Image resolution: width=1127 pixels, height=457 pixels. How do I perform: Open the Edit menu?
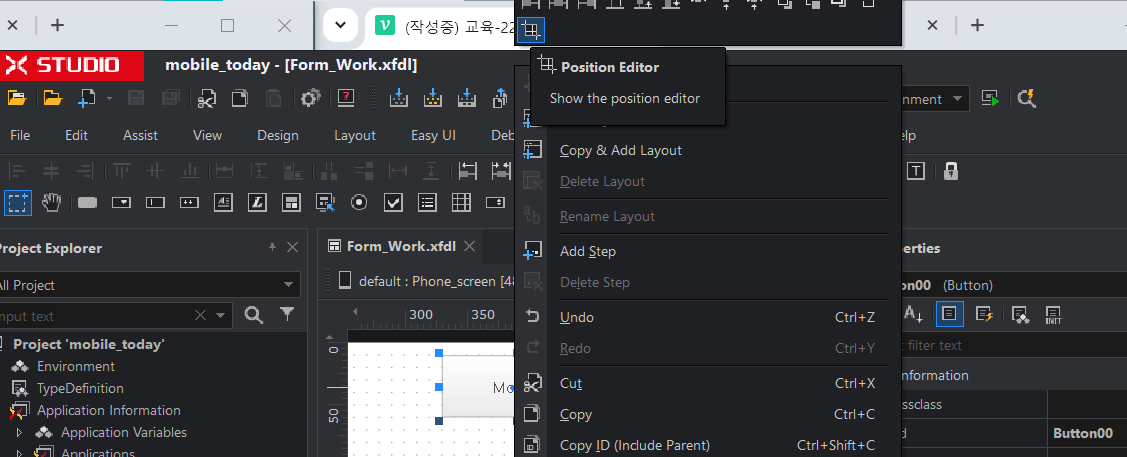[76, 135]
